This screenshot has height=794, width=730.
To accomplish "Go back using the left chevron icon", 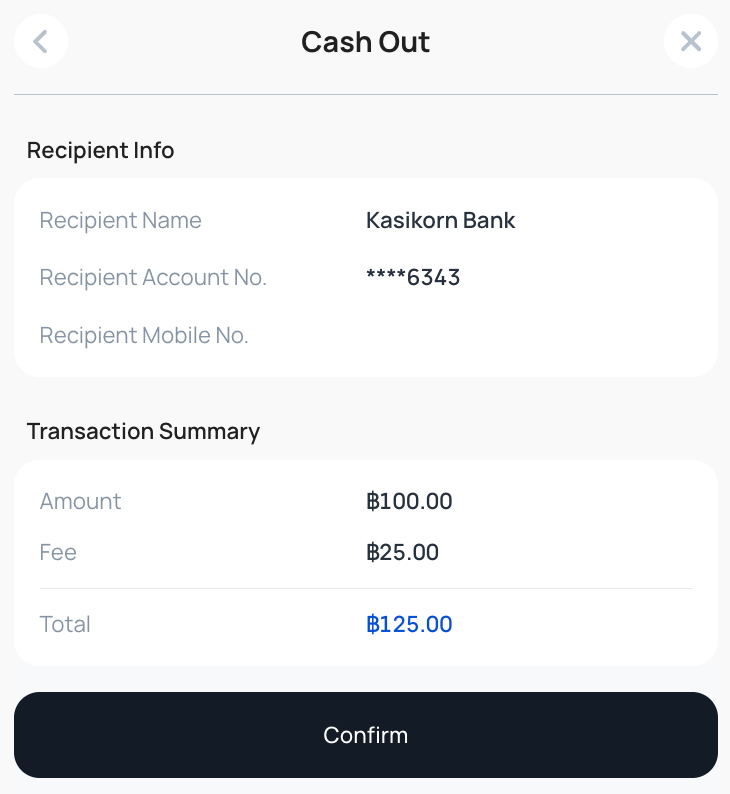I will point(41,42).
